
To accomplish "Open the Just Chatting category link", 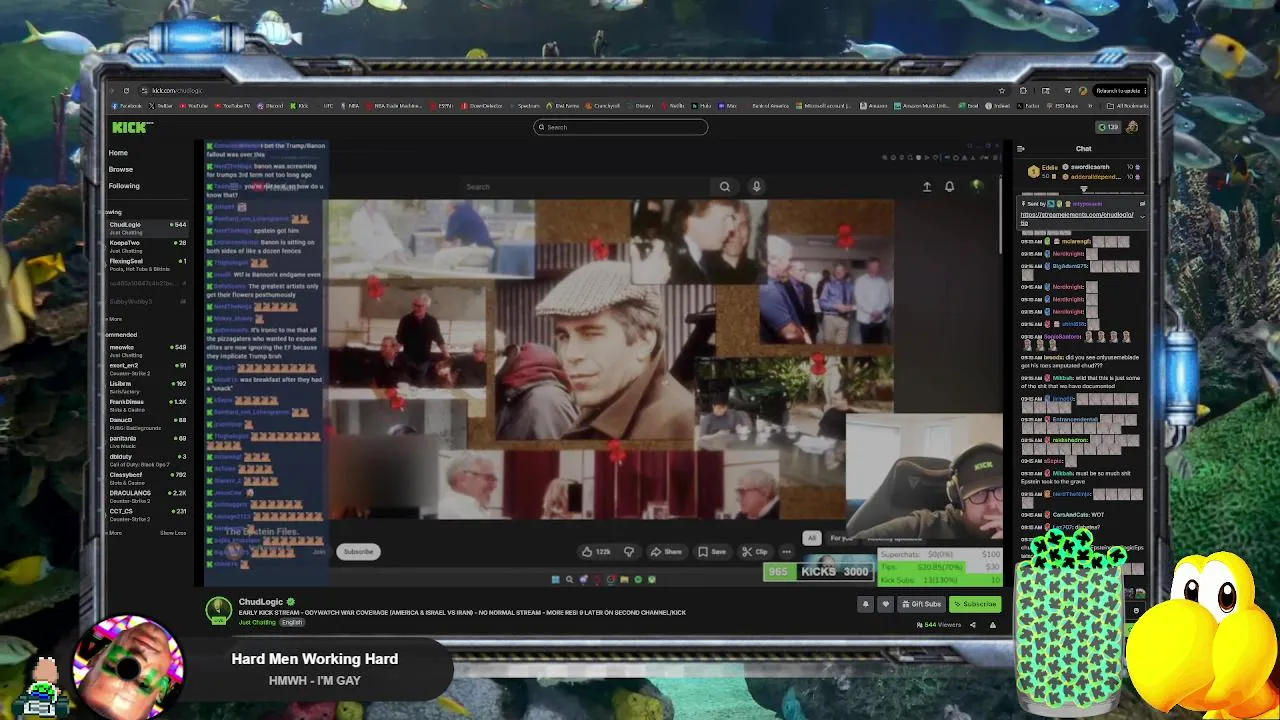I will point(257,622).
